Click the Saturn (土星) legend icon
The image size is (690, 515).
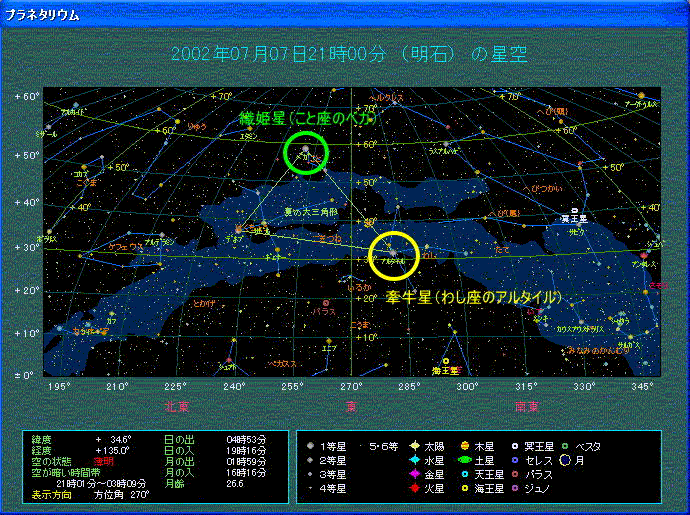tap(466, 460)
